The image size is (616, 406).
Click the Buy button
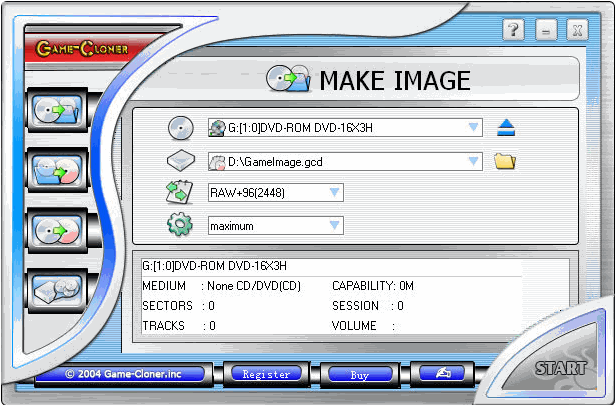point(359,375)
